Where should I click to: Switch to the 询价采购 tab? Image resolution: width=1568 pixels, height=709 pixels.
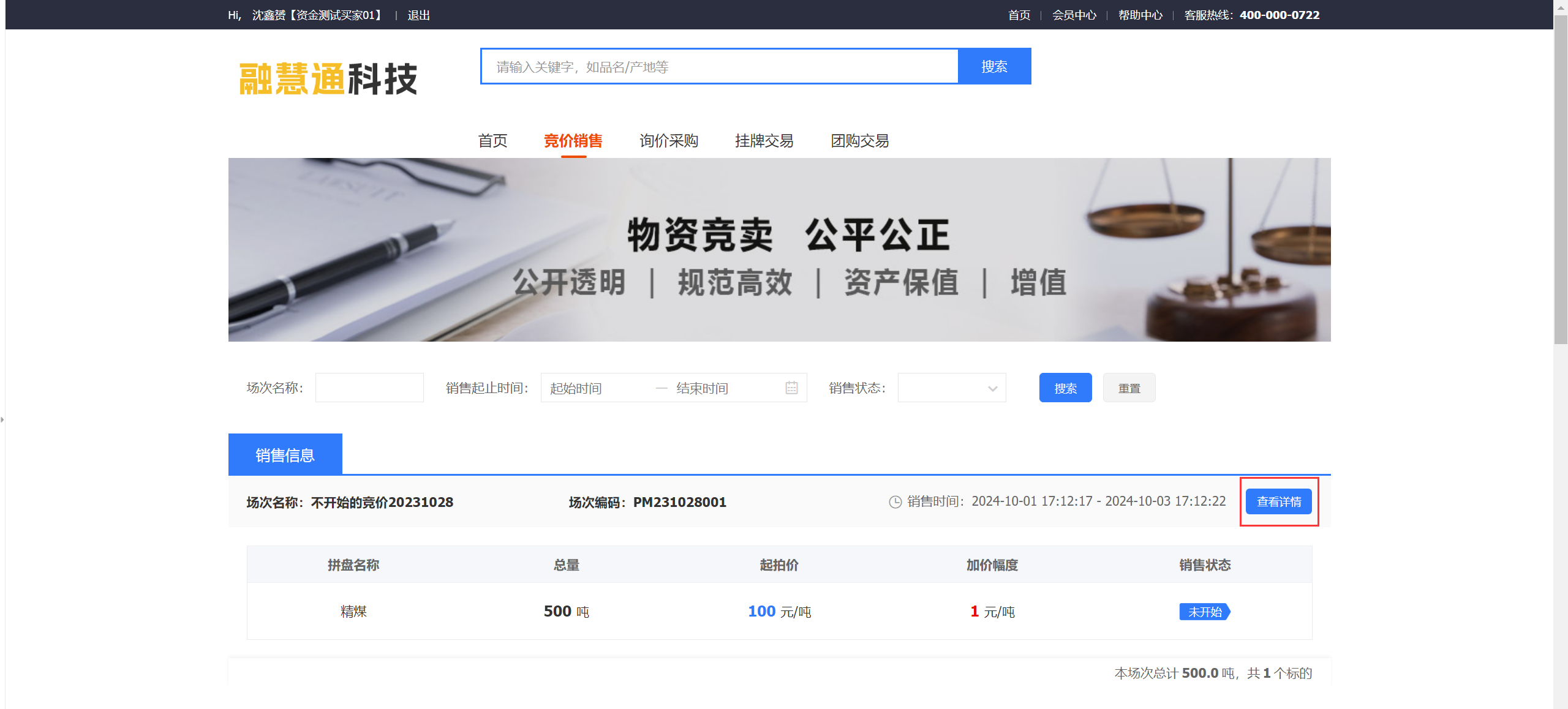[669, 141]
